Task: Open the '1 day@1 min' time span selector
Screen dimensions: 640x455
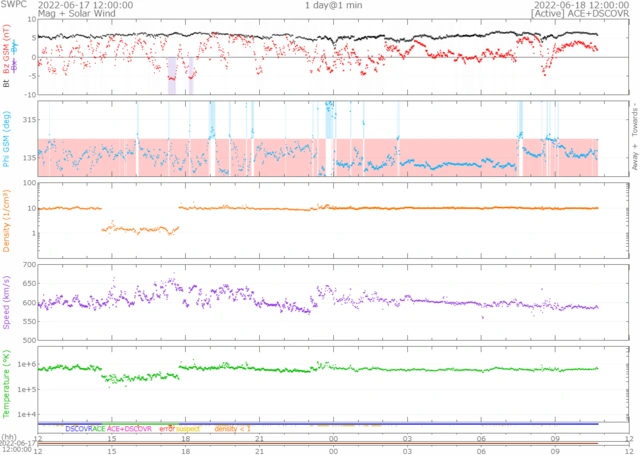Action: pyautogui.click(x=333, y=5)
